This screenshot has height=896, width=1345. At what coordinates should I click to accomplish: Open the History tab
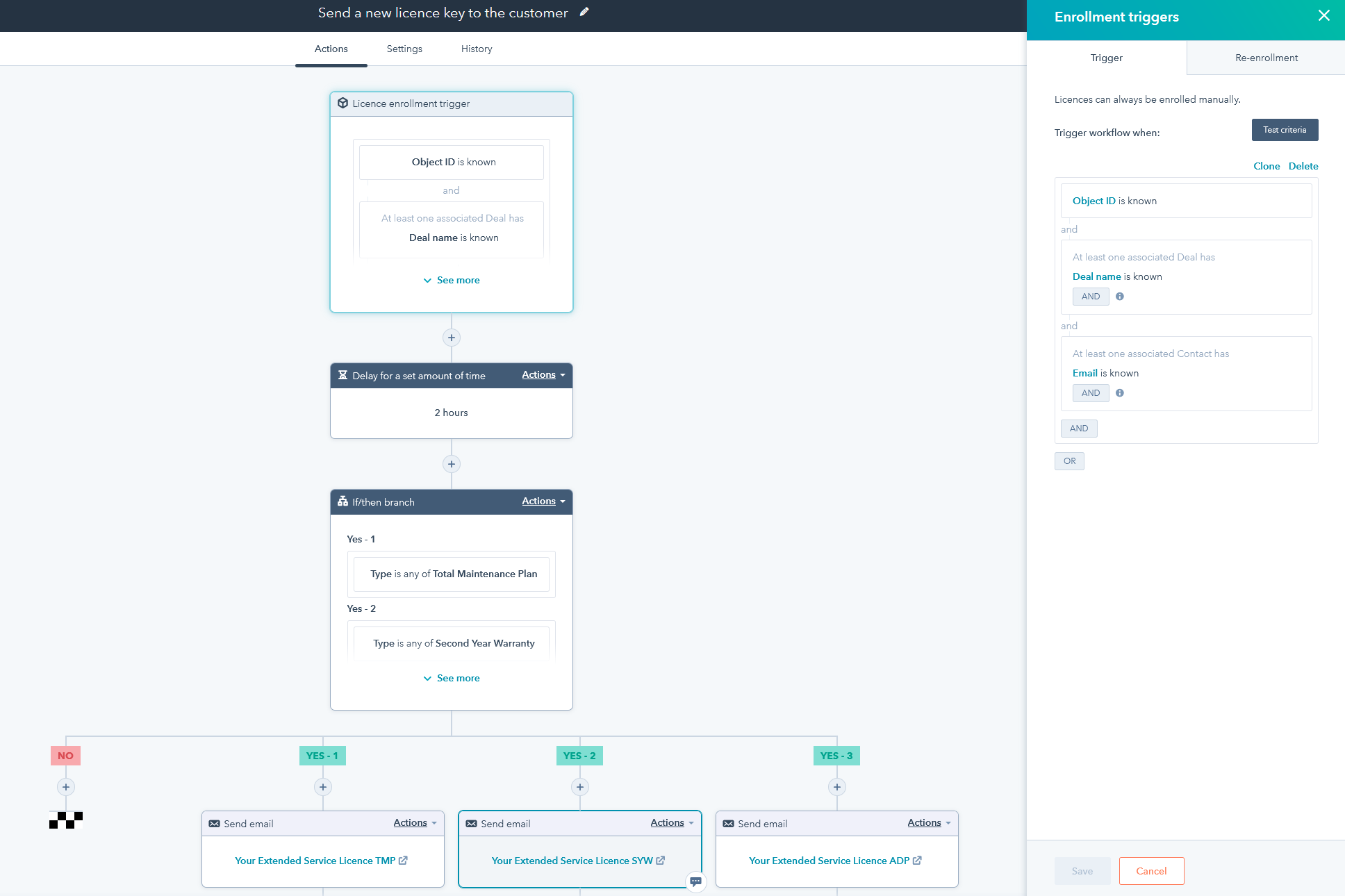[x=477, y=49]
